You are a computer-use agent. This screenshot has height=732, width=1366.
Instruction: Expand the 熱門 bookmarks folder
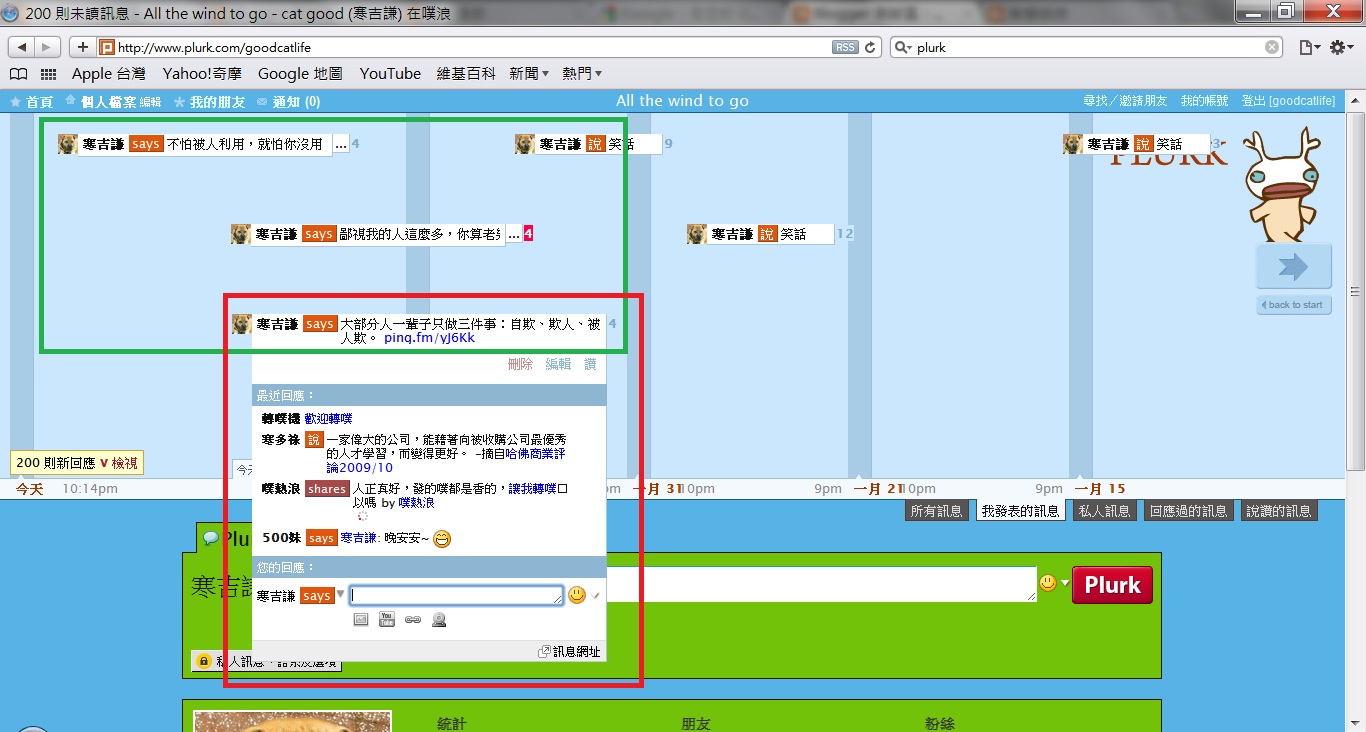coord(581,74)
